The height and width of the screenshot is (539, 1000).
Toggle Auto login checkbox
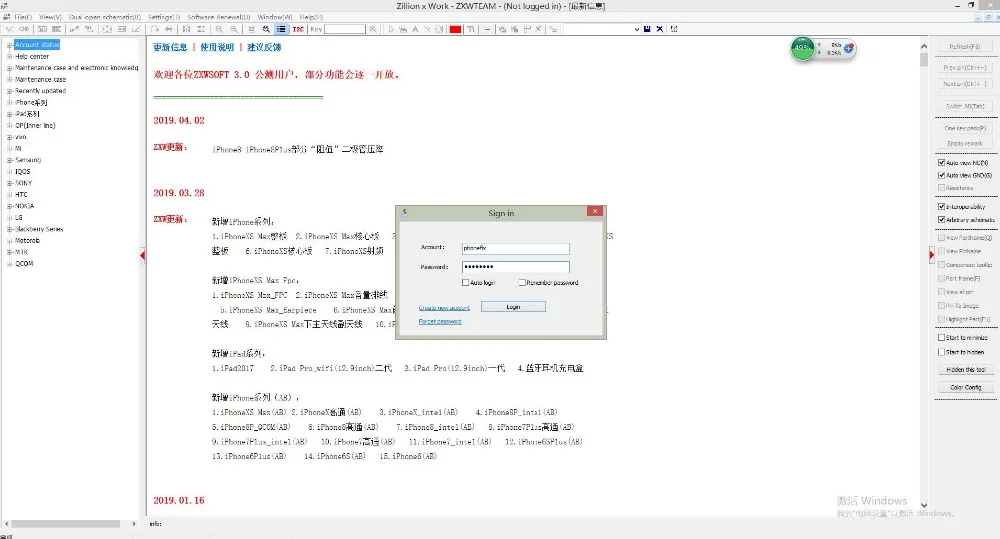click(466, 282)
